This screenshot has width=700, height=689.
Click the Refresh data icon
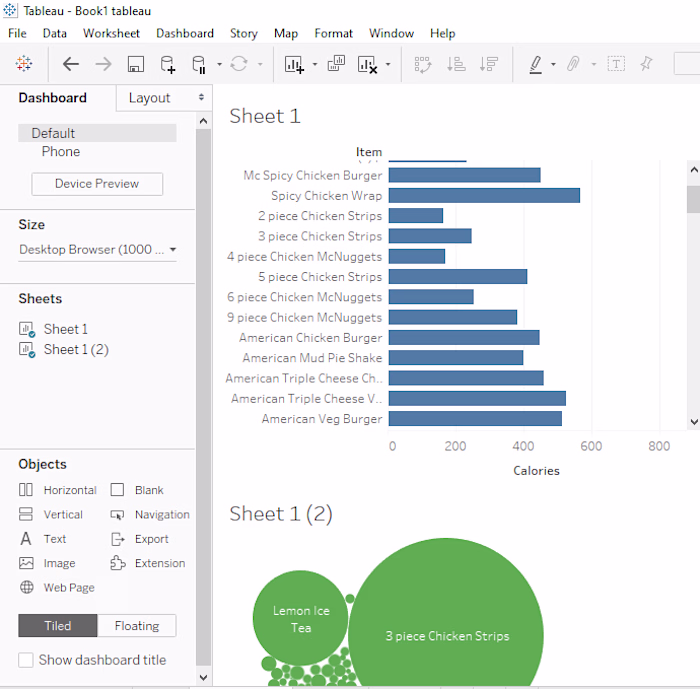[239, 64]
